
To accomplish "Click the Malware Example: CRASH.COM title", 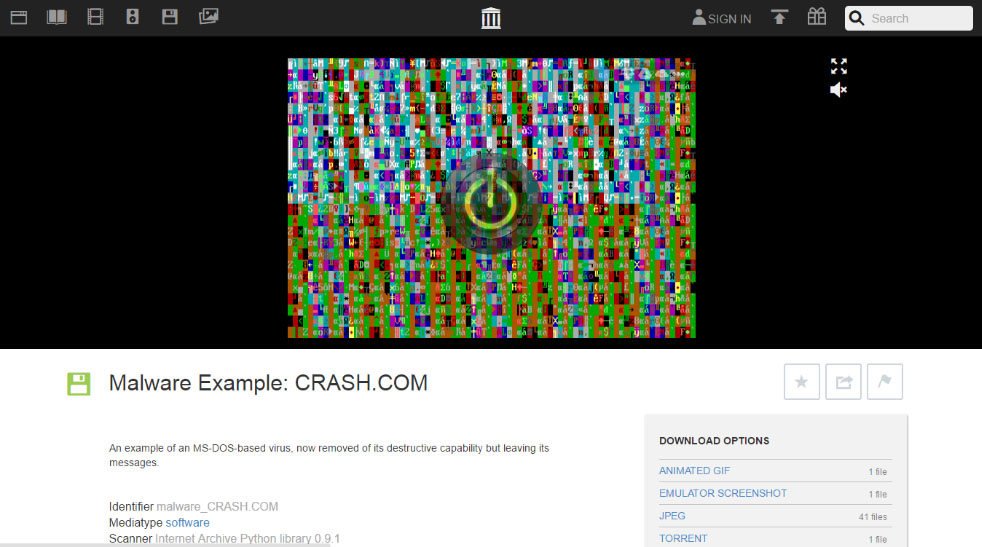I will (x=268, y=383).
